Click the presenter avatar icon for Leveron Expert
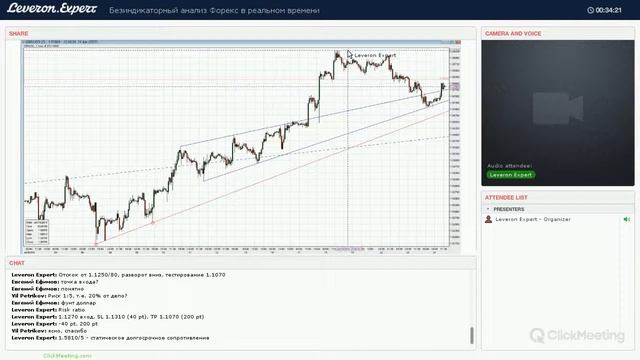The image size is (640, 360). pyautogui.click(x=488, y=219)
